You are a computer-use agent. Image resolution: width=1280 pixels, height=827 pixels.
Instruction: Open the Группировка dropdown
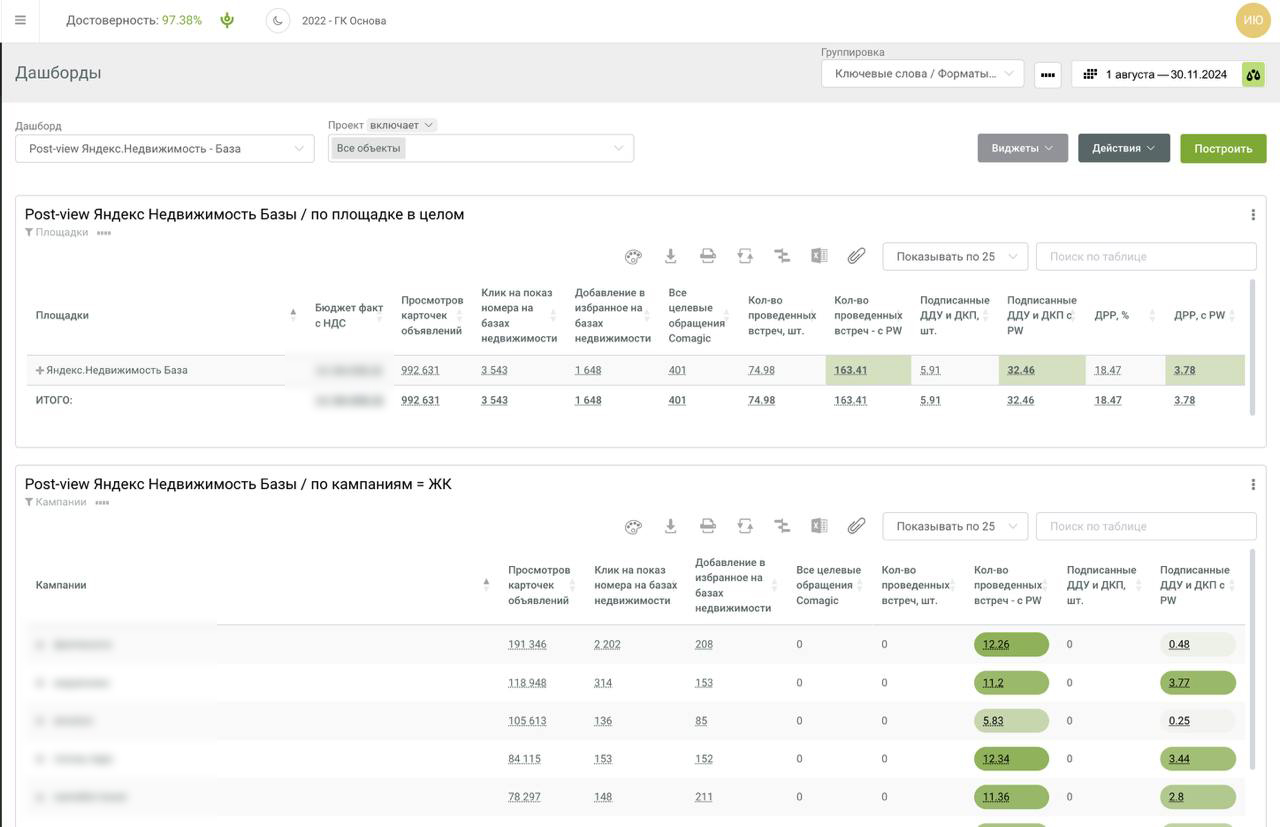[x=922, y=74]
